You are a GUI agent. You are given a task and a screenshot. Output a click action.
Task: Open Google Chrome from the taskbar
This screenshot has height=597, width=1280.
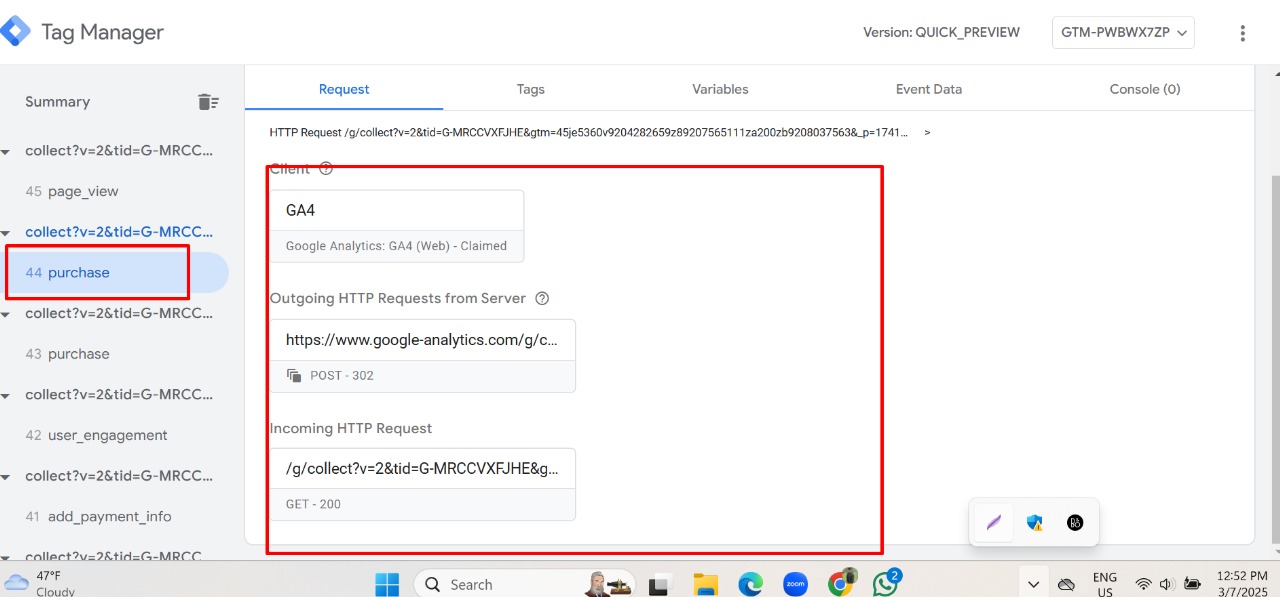(841, 584)
